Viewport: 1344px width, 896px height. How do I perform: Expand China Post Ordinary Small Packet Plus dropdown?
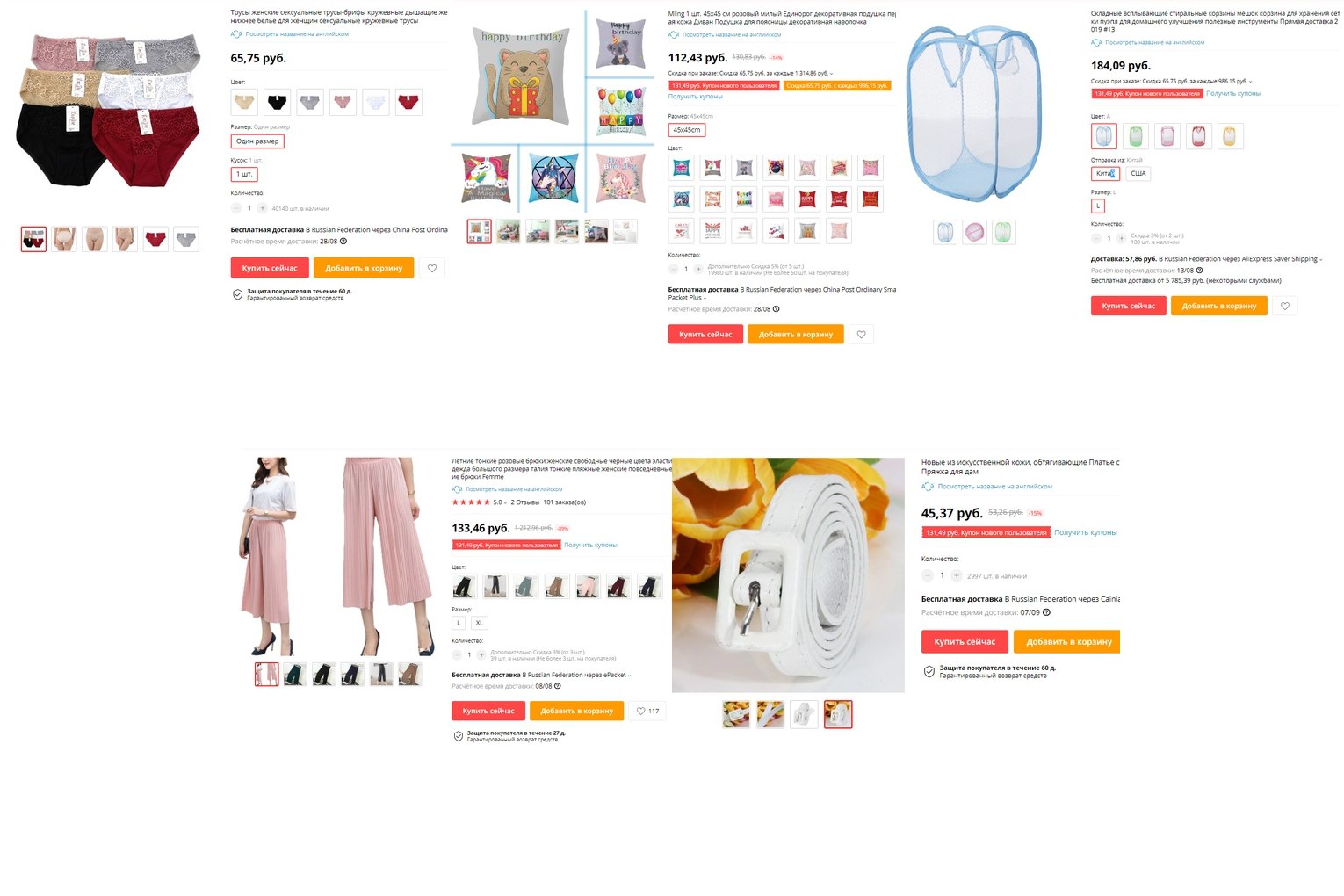pyautogui.click(x=705, y=299)
